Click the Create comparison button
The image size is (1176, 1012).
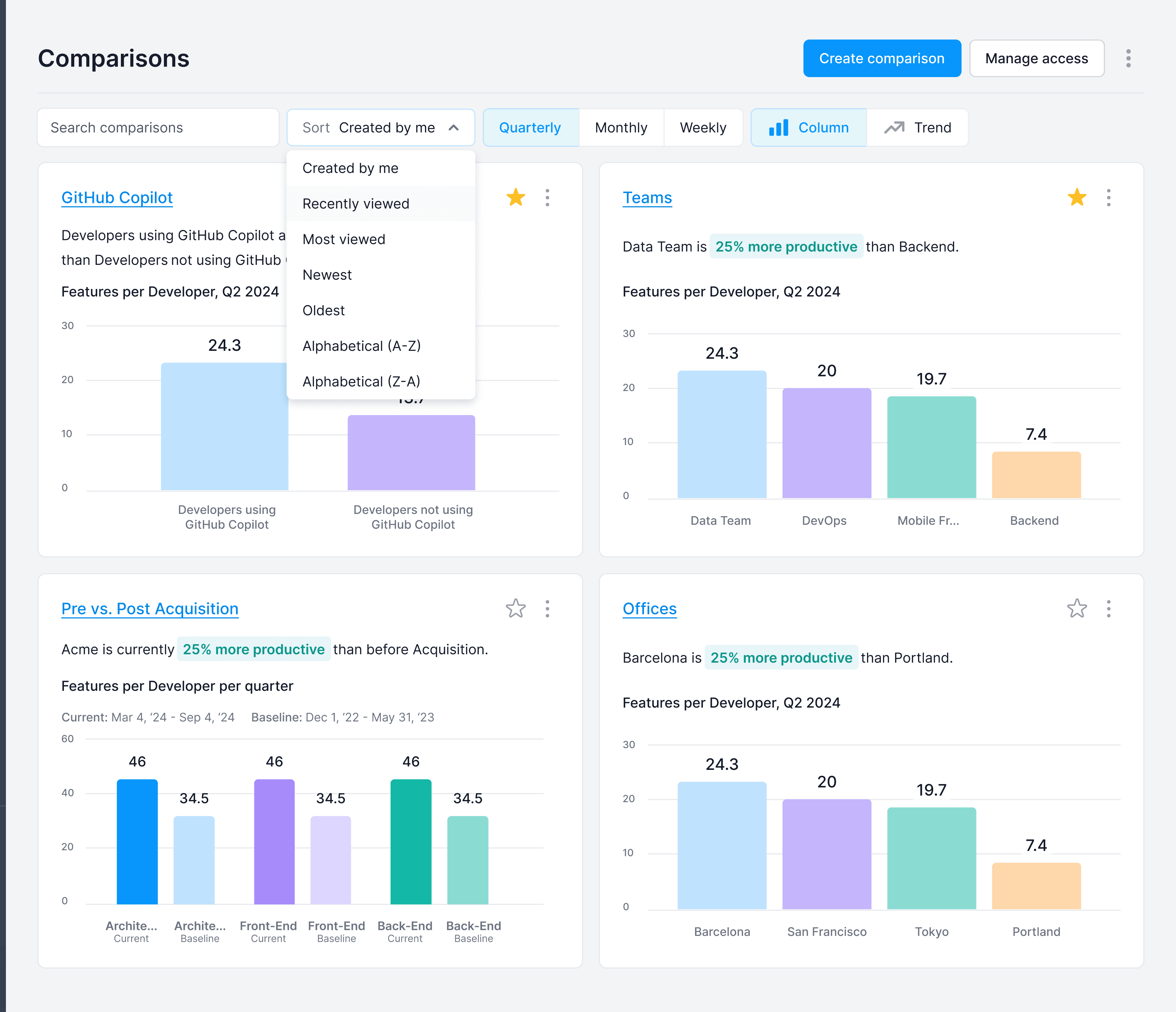click(x=882, y=58)
